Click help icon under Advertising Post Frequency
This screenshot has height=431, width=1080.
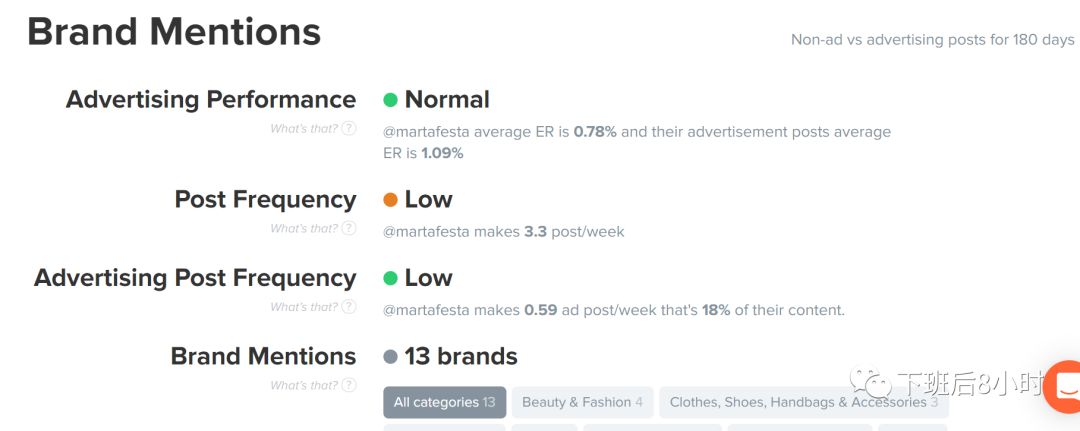pyautogui.click(x=349, y=306)
